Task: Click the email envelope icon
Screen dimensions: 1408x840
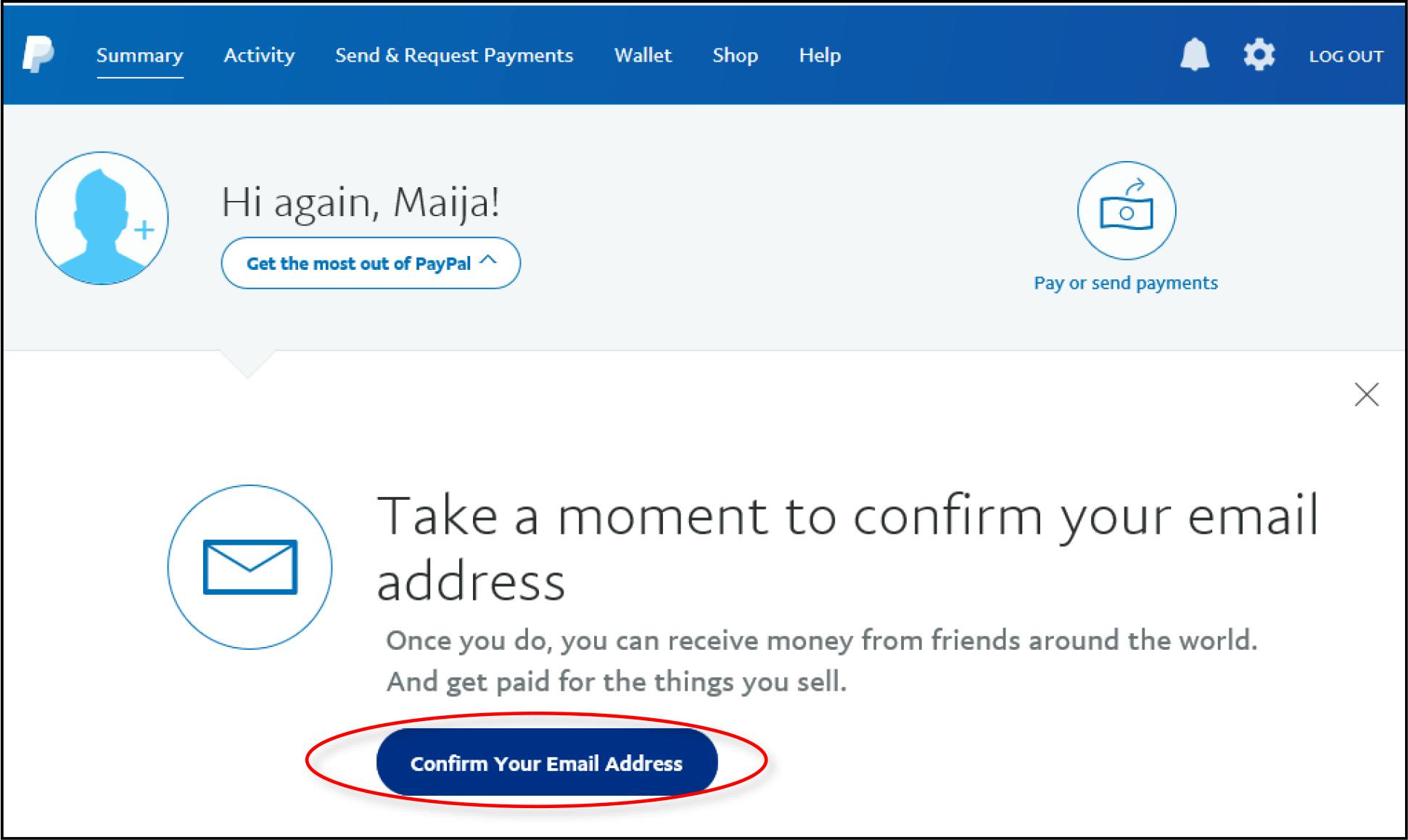Action: click(x=250, y=567)
